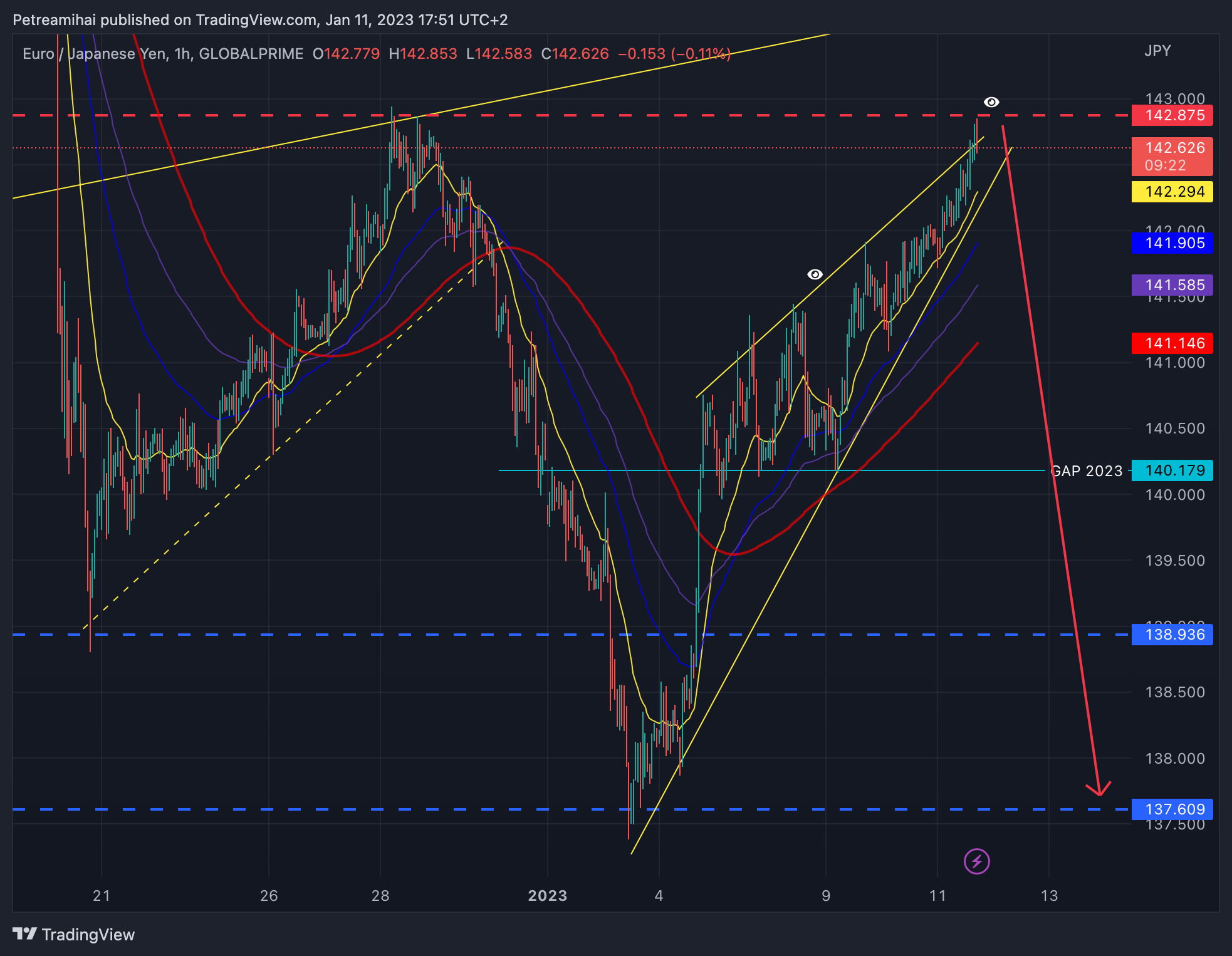Click the 139.500 price axis label
Image resolution: width=1232 pixels, height=956 pixels.
(1175, 561)
